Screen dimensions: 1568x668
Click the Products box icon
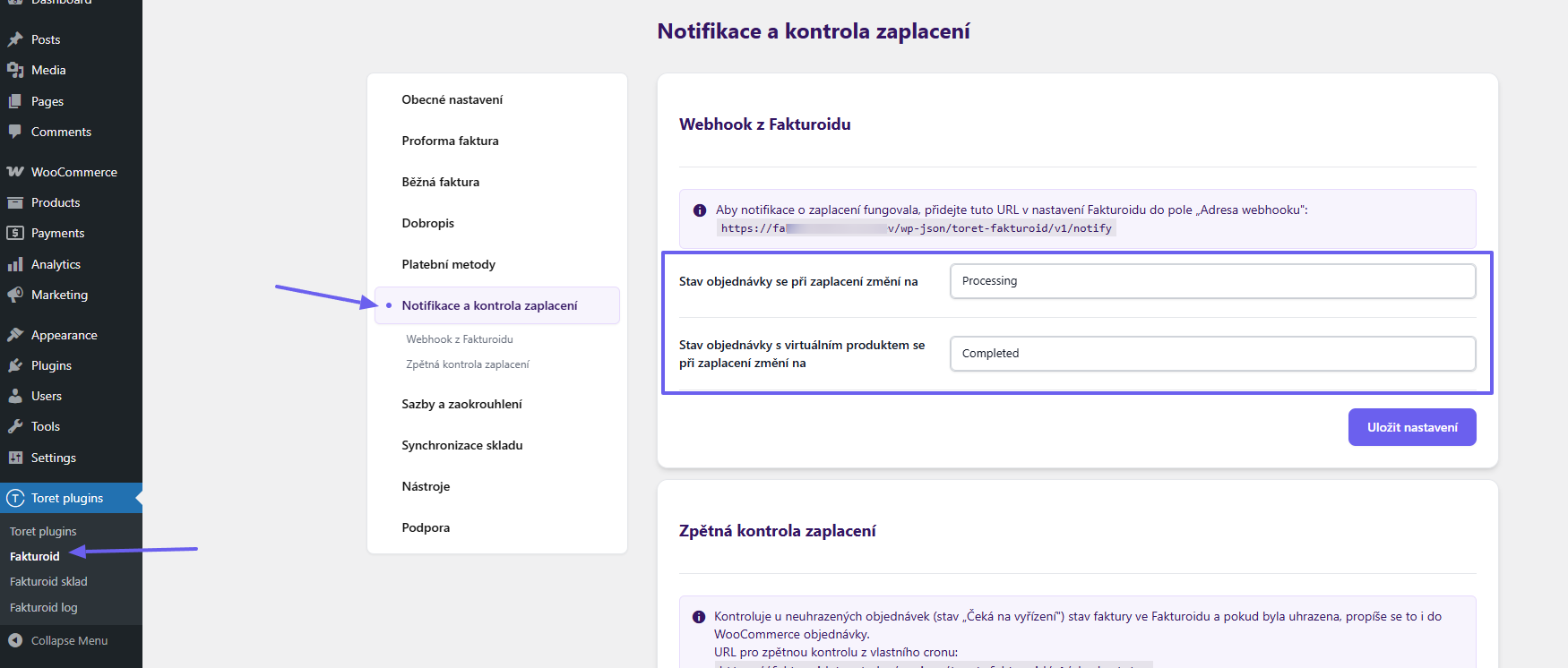pos(15,202)
